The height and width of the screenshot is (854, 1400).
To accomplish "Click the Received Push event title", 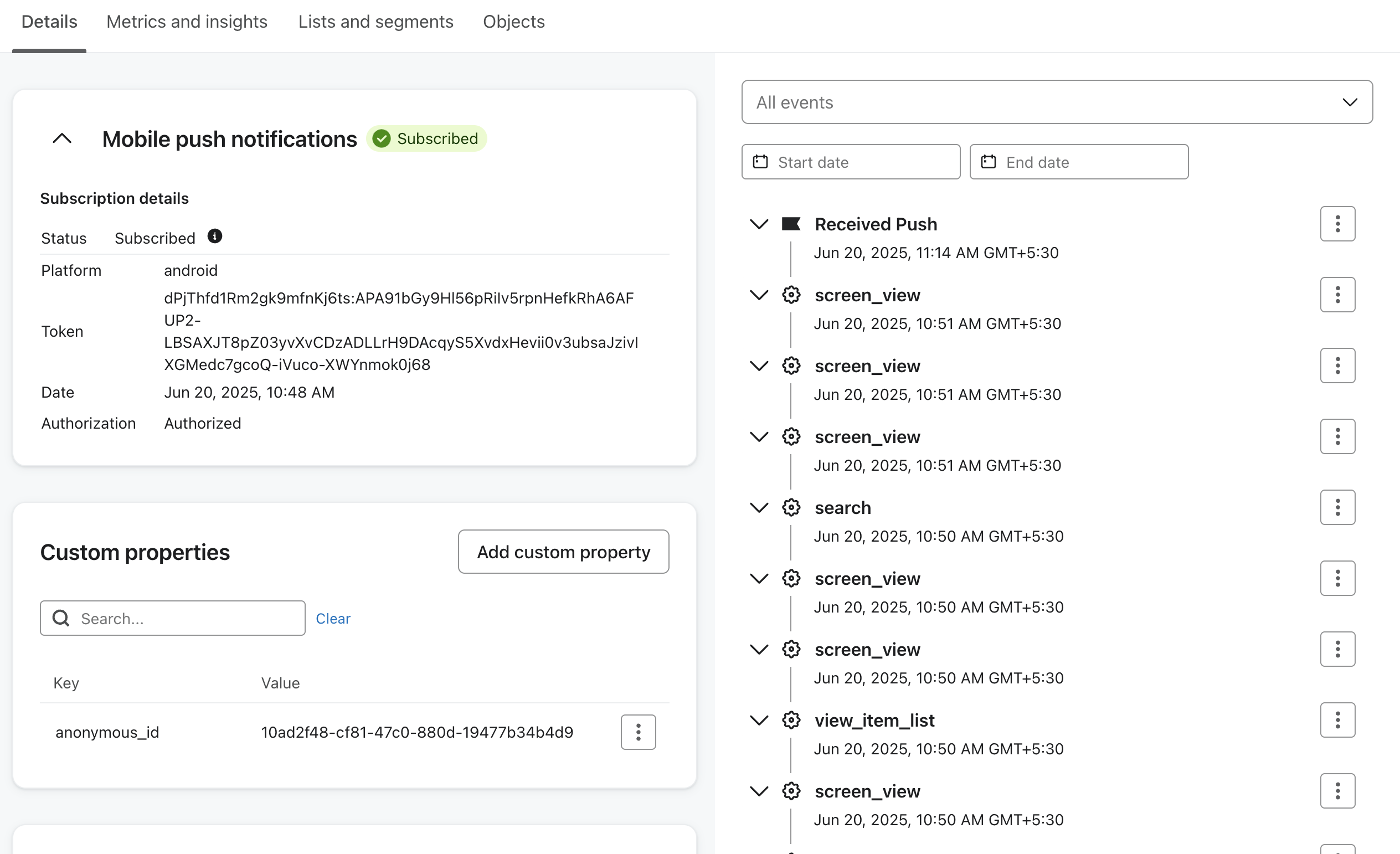I will click(876, 224).
